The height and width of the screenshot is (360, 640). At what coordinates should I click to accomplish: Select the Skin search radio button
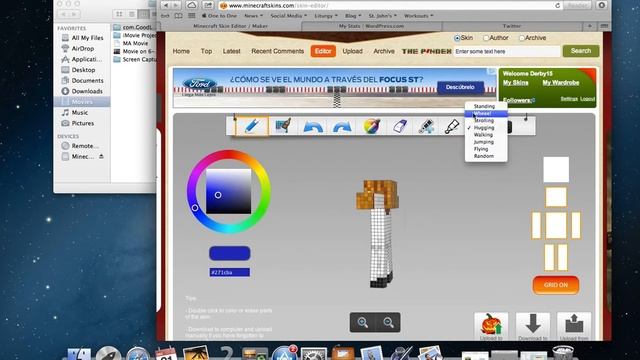(457, 38)
